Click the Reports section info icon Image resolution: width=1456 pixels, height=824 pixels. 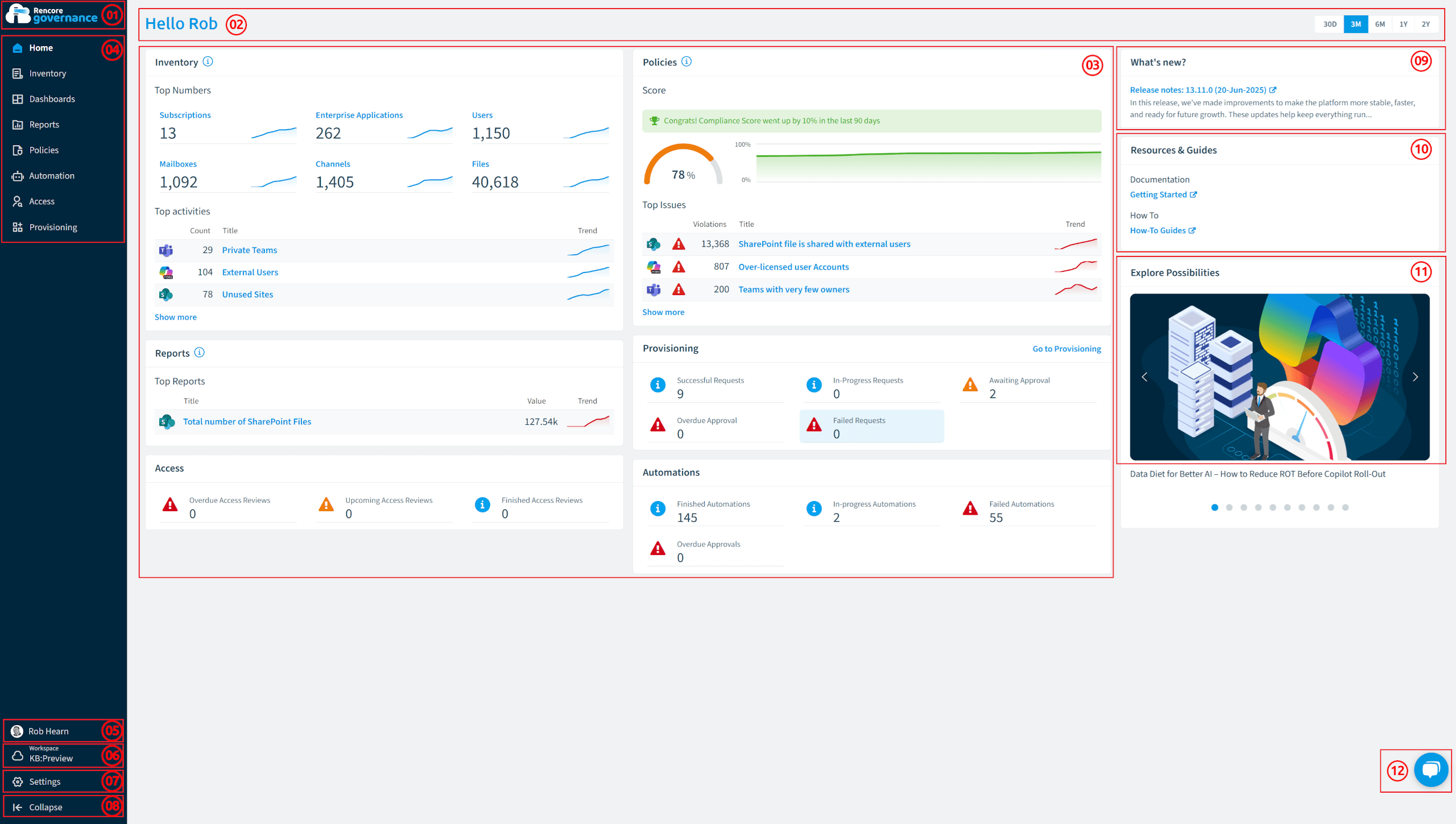[200, 353]
